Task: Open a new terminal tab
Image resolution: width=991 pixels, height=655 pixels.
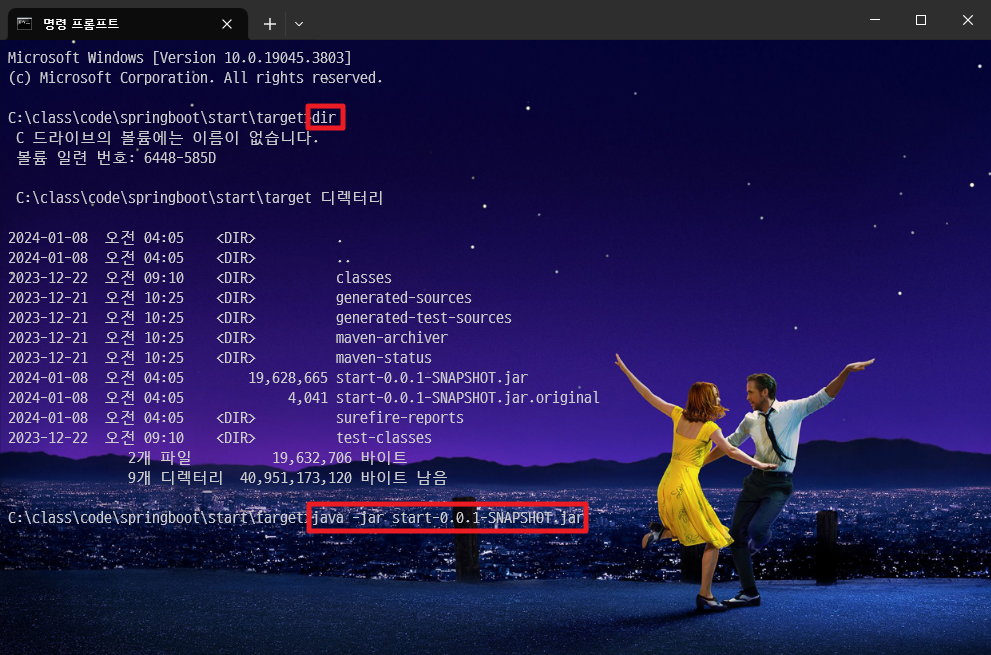Action: pyautogui.click(x=270, y=24)
